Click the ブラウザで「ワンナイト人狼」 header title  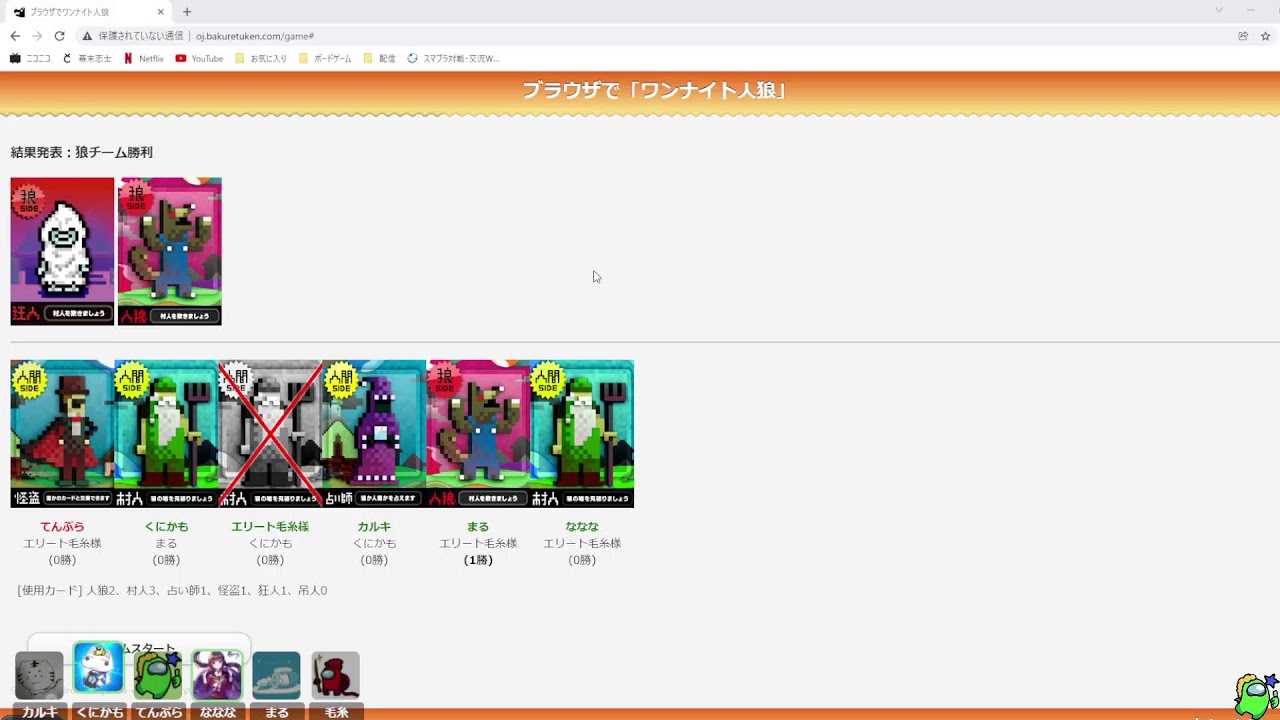[x=655, y=90]
